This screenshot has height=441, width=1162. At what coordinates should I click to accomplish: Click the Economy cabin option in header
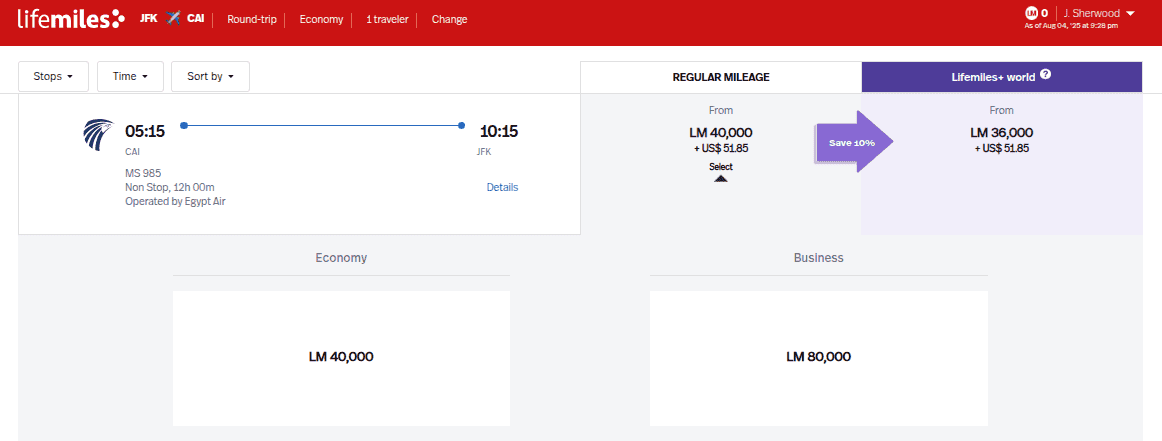[x=322, y=19]
